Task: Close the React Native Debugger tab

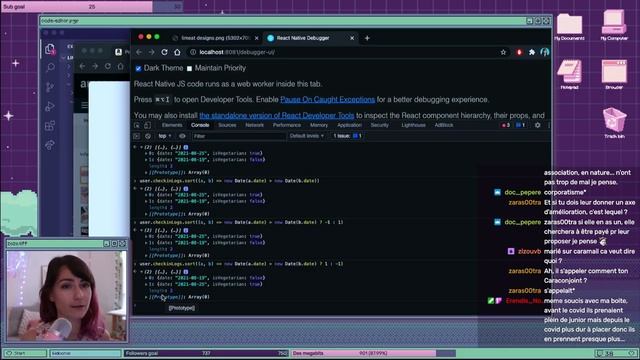Action: coord(352,38)
